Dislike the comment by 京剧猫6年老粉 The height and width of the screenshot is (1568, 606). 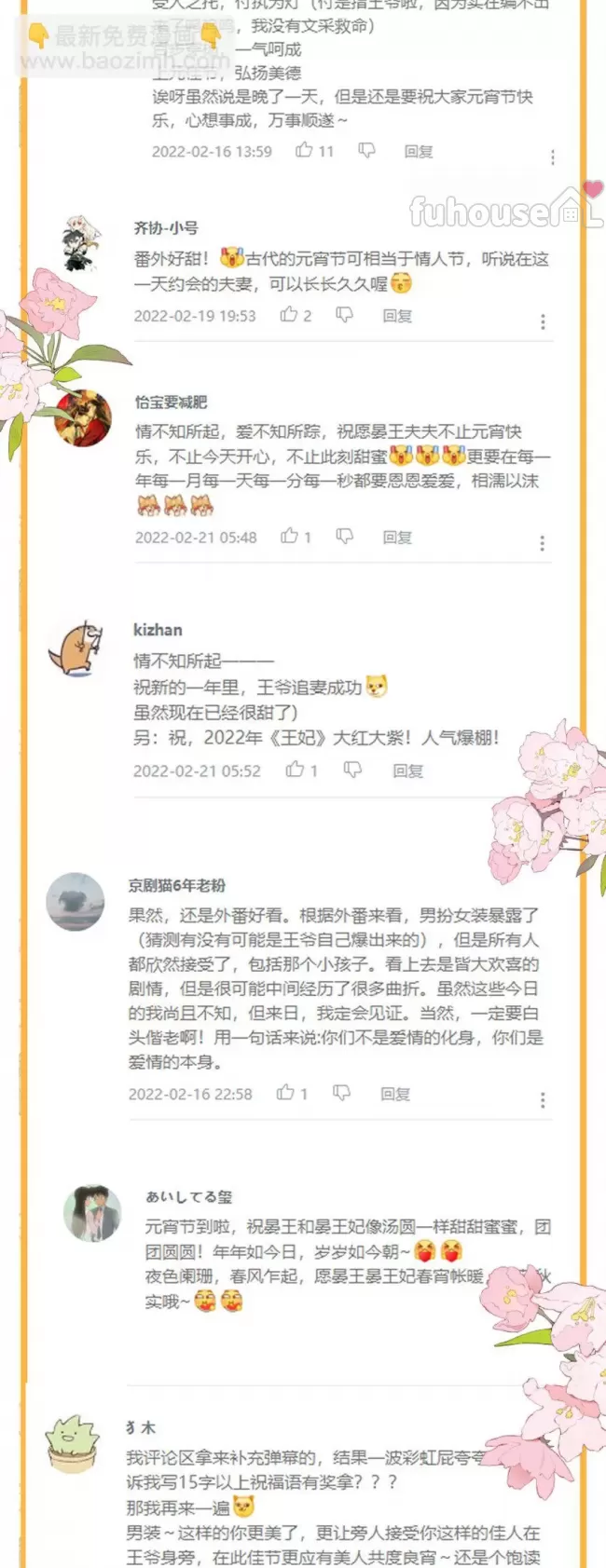(x=342, y=1093)
